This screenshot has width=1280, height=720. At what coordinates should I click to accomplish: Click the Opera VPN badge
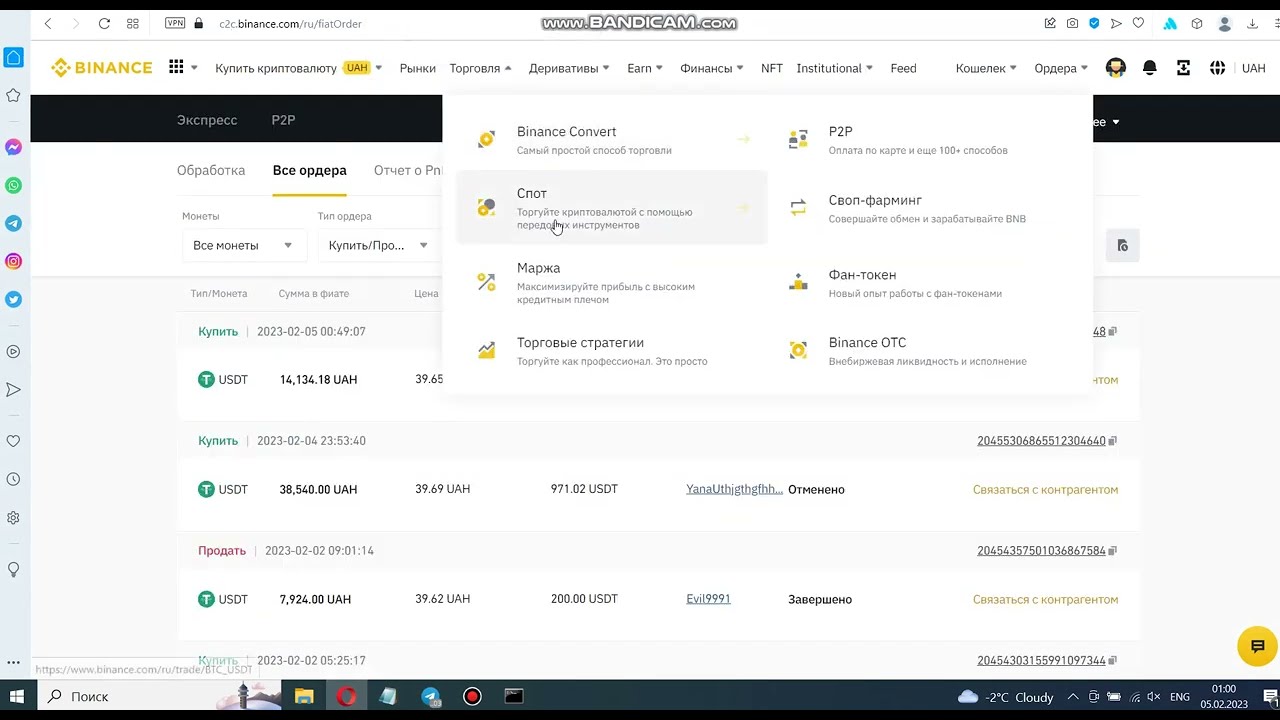[x=175, y=23]
